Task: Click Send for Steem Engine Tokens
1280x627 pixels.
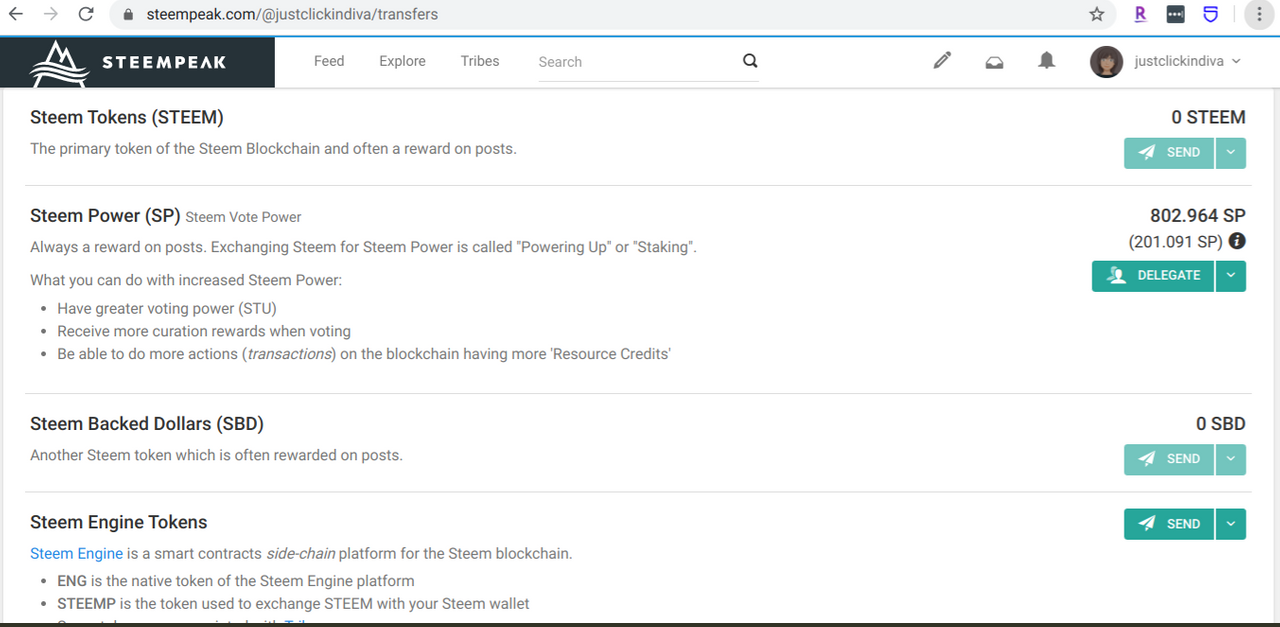Action: 1169,524
